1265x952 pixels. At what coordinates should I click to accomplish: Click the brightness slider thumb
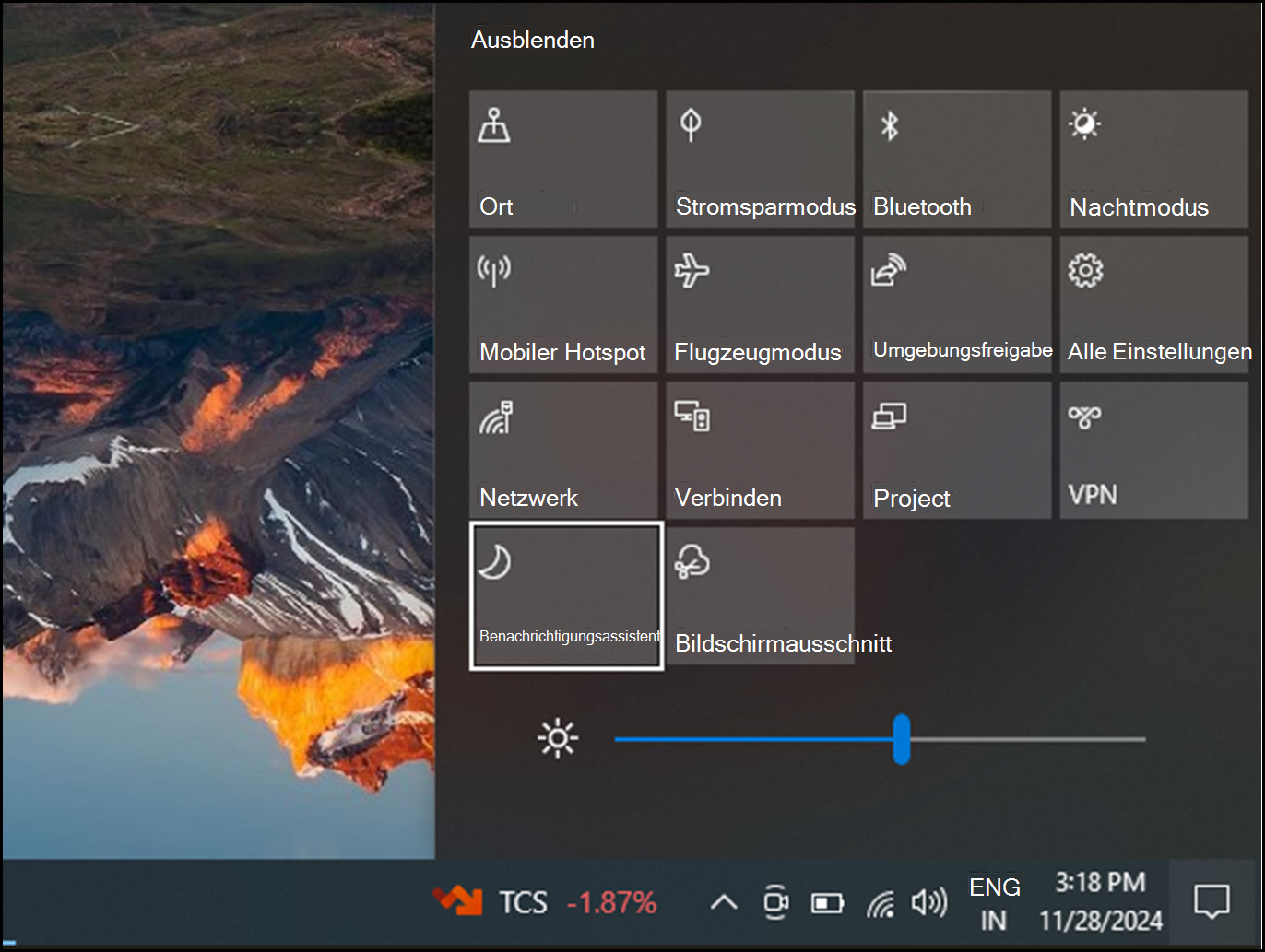pyautogui.click(x=902, y=739)
